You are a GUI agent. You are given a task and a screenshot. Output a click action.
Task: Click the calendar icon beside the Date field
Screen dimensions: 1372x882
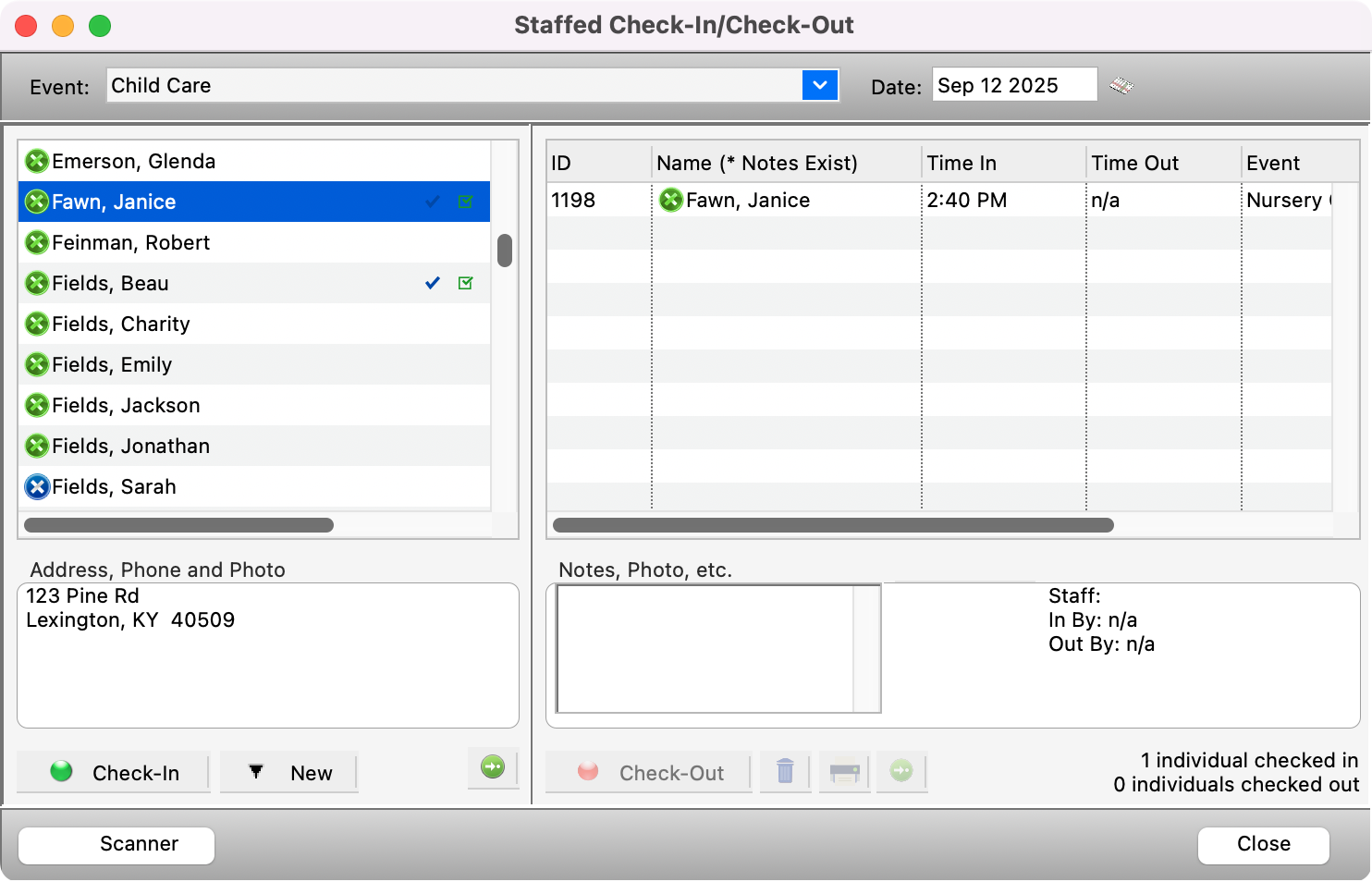(x=1121, y=86)
